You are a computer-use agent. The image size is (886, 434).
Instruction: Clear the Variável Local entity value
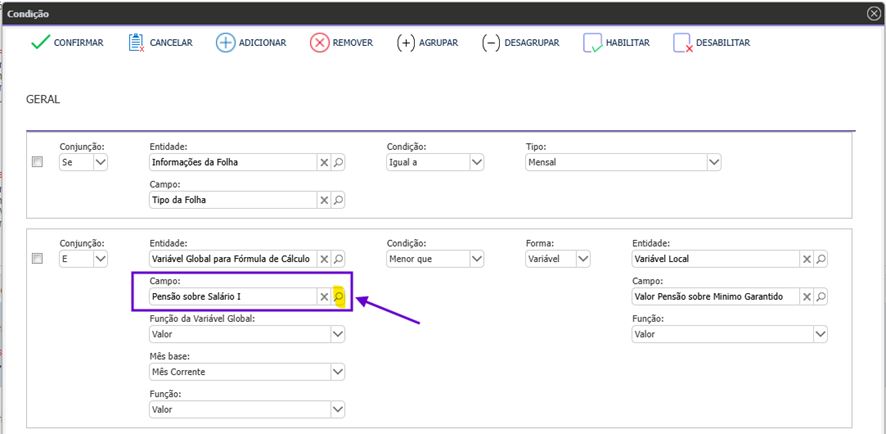(806, 259)
